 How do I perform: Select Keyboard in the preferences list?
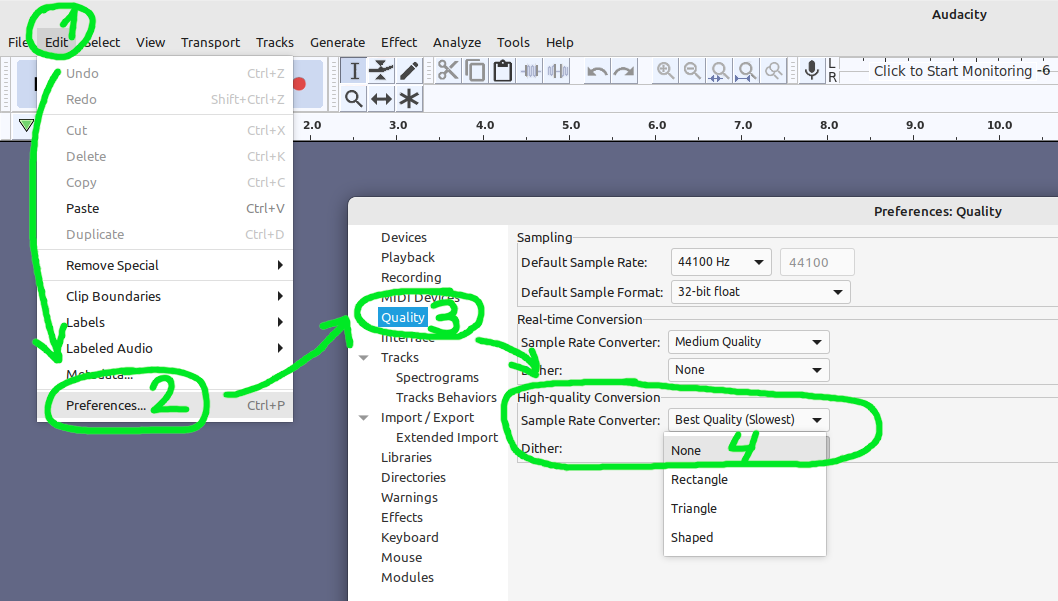tap(410, 538)
